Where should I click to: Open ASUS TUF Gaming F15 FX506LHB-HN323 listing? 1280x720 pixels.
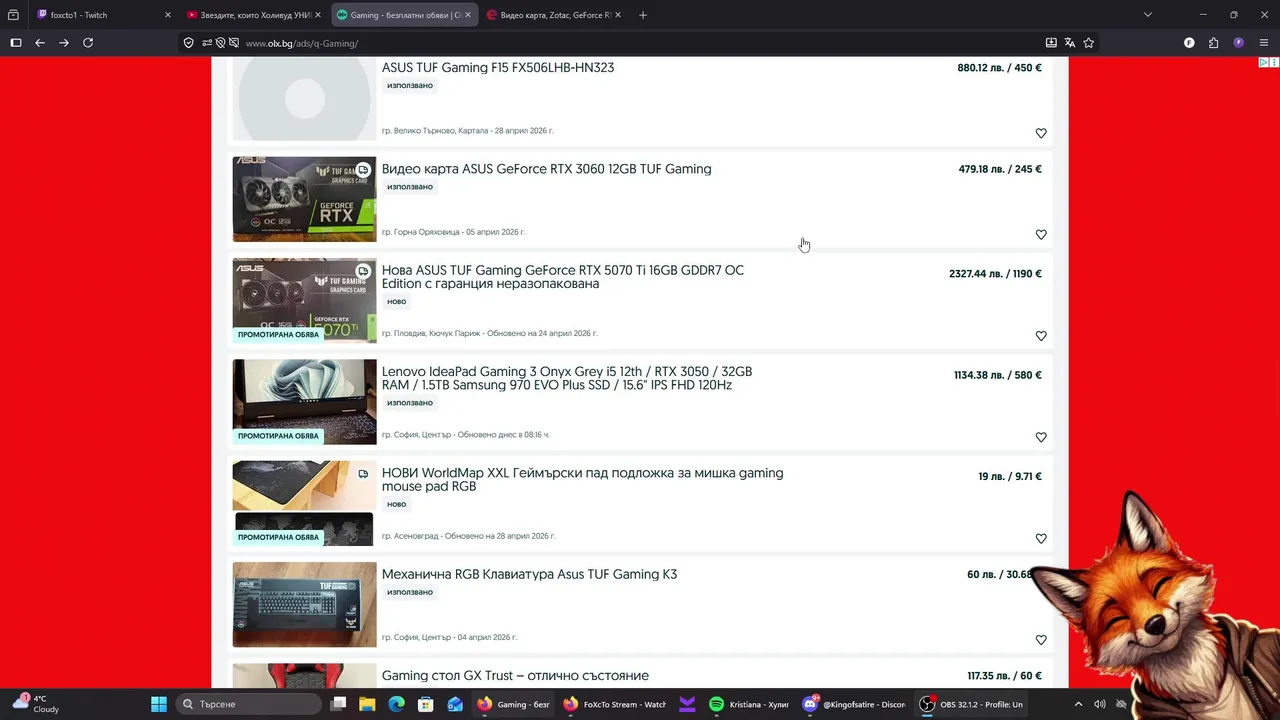[x=498, y=68]
